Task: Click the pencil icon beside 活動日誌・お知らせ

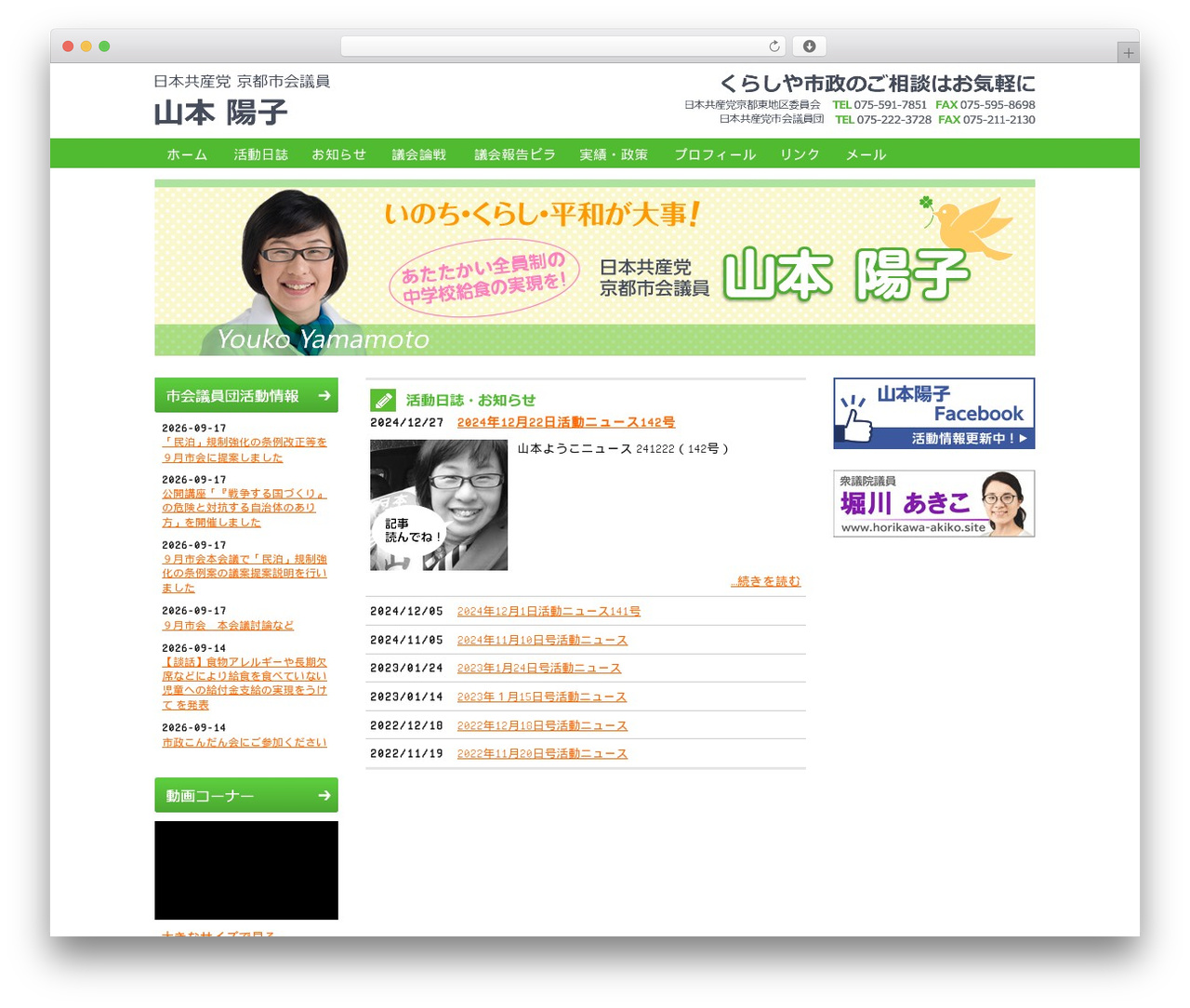Action: (x=383, y=400)
